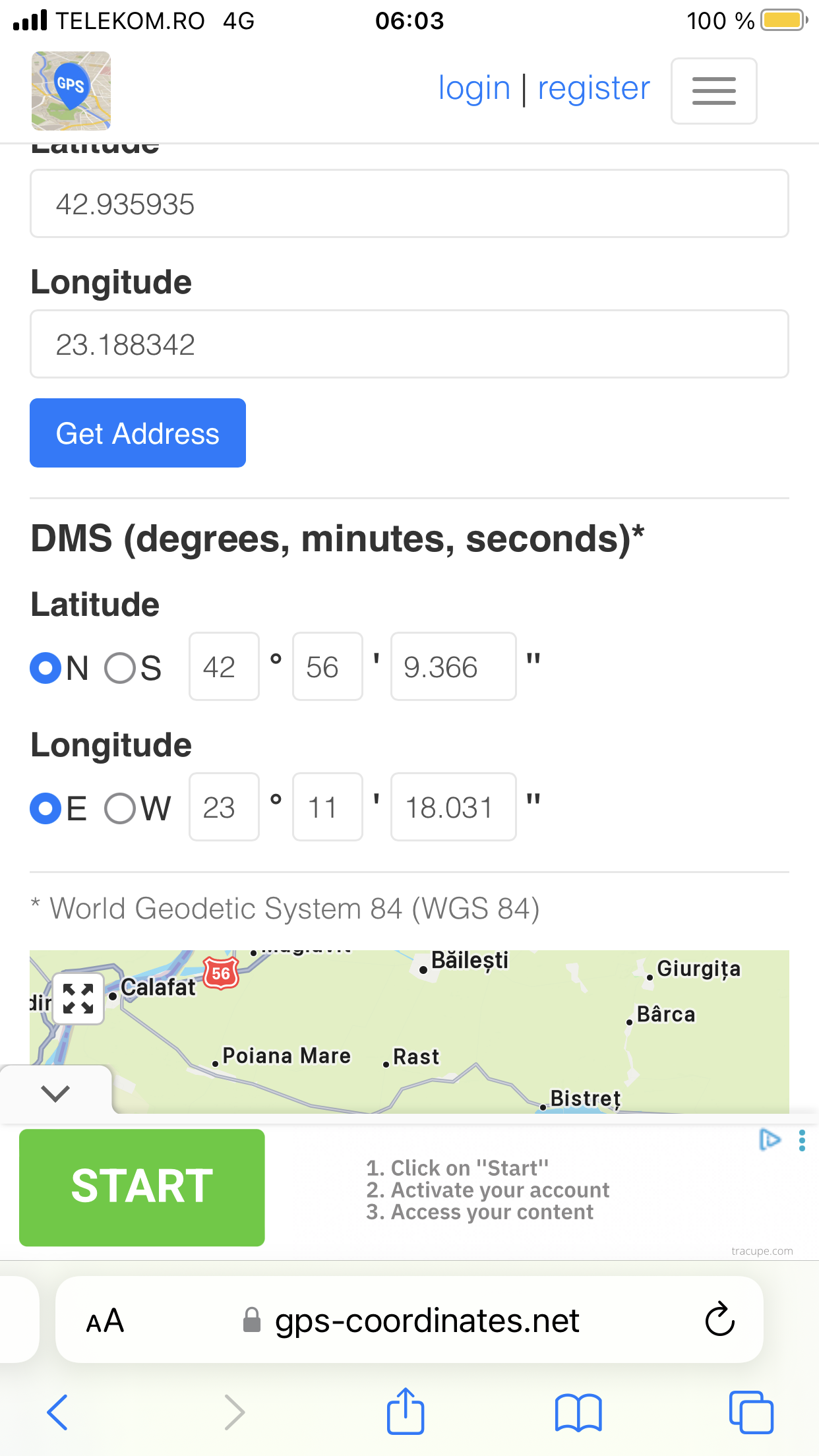Image resolution: width=819 pixels, height=1456 pixels.
Task: Open the AA reader view menu
Action: 106,1321
